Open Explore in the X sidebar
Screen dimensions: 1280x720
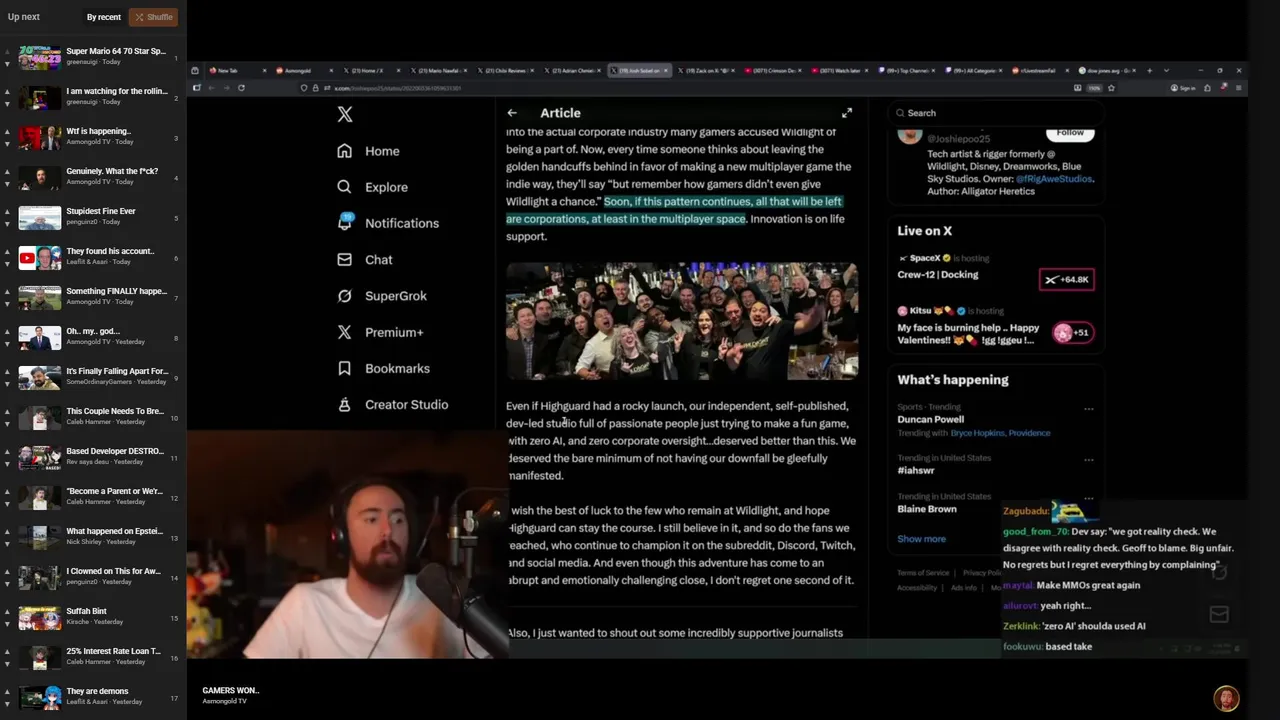pyautogui.click(x=372, y=187)
